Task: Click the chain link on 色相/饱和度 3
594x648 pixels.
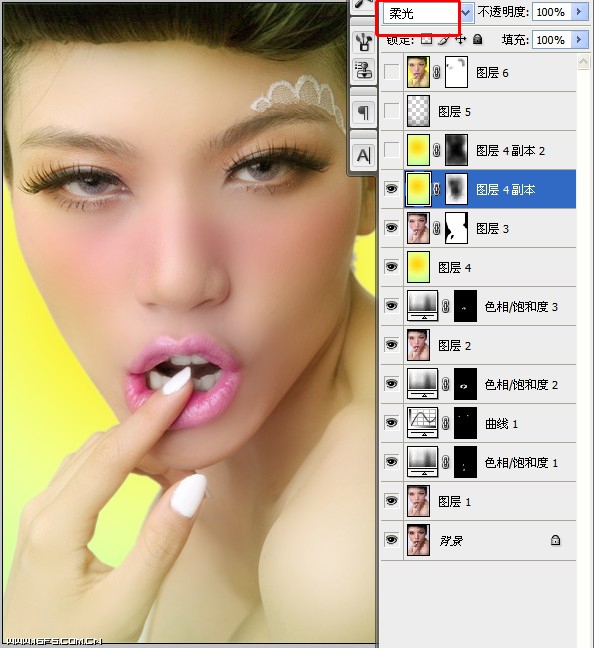Action: (446, 306)
